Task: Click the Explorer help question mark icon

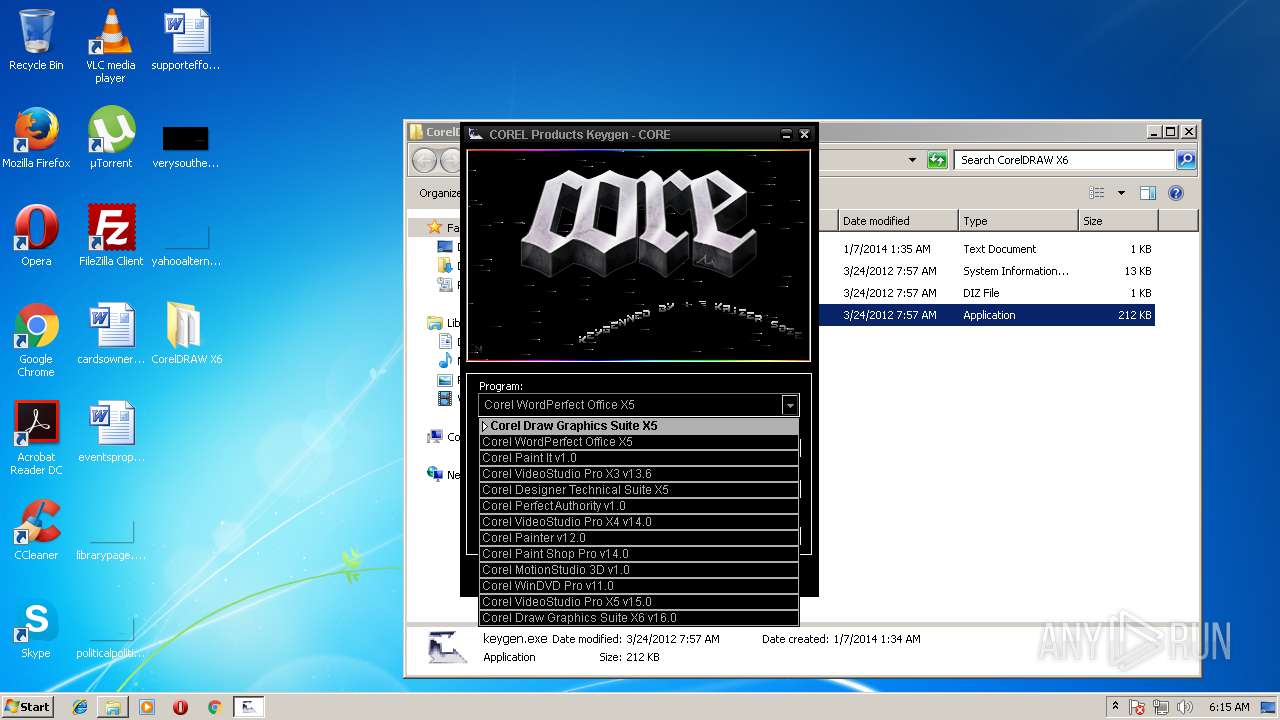Action: pos(1176,193)
